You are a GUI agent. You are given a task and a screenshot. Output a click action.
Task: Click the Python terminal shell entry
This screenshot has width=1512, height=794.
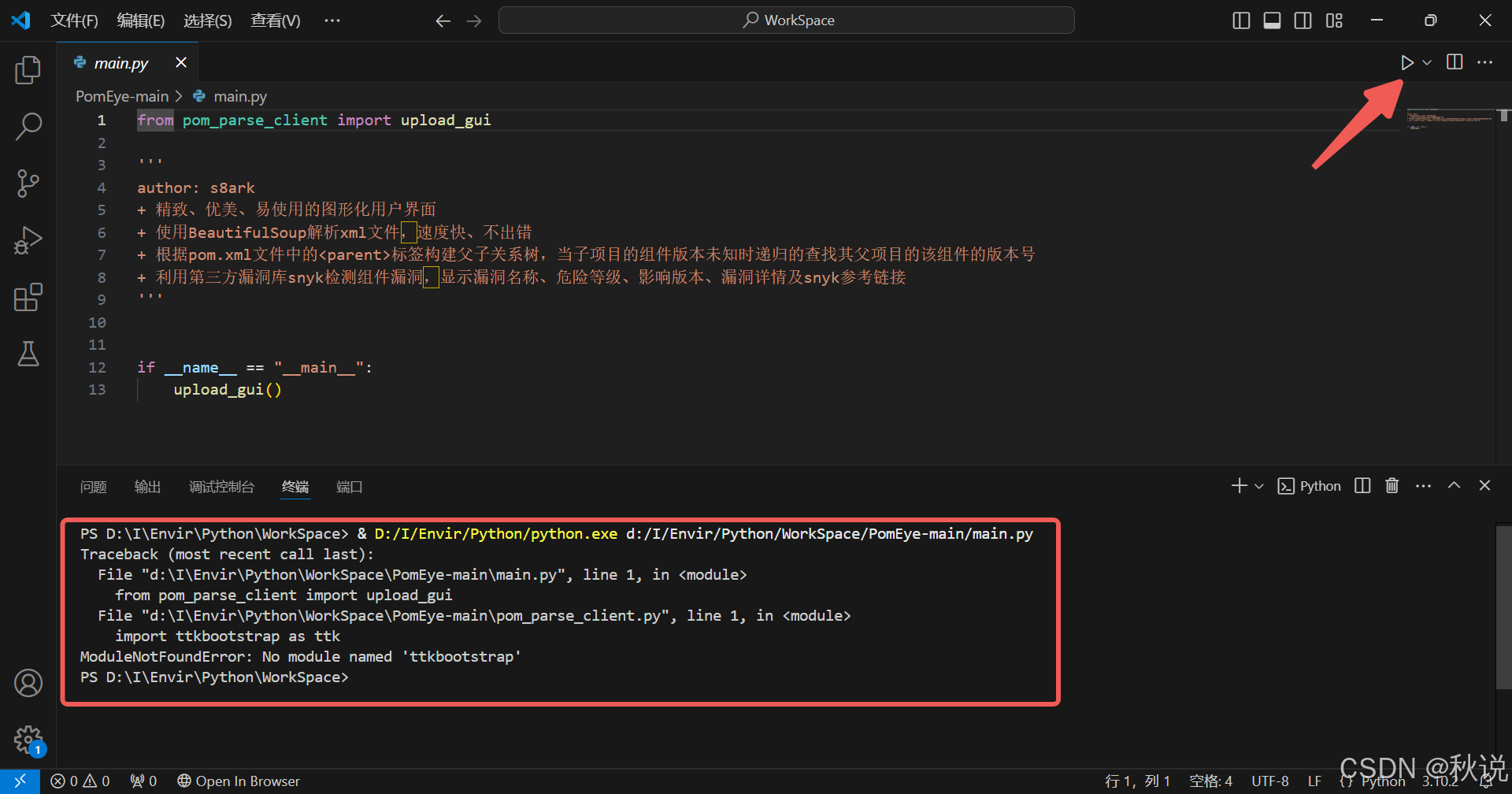tap(1309, 486)
